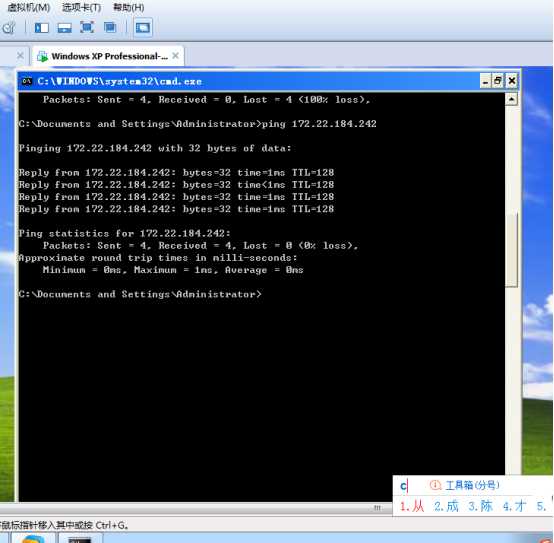Click the IME info circle icon
This screenshot has width=554, height=543.
click(x=435, y=485)
